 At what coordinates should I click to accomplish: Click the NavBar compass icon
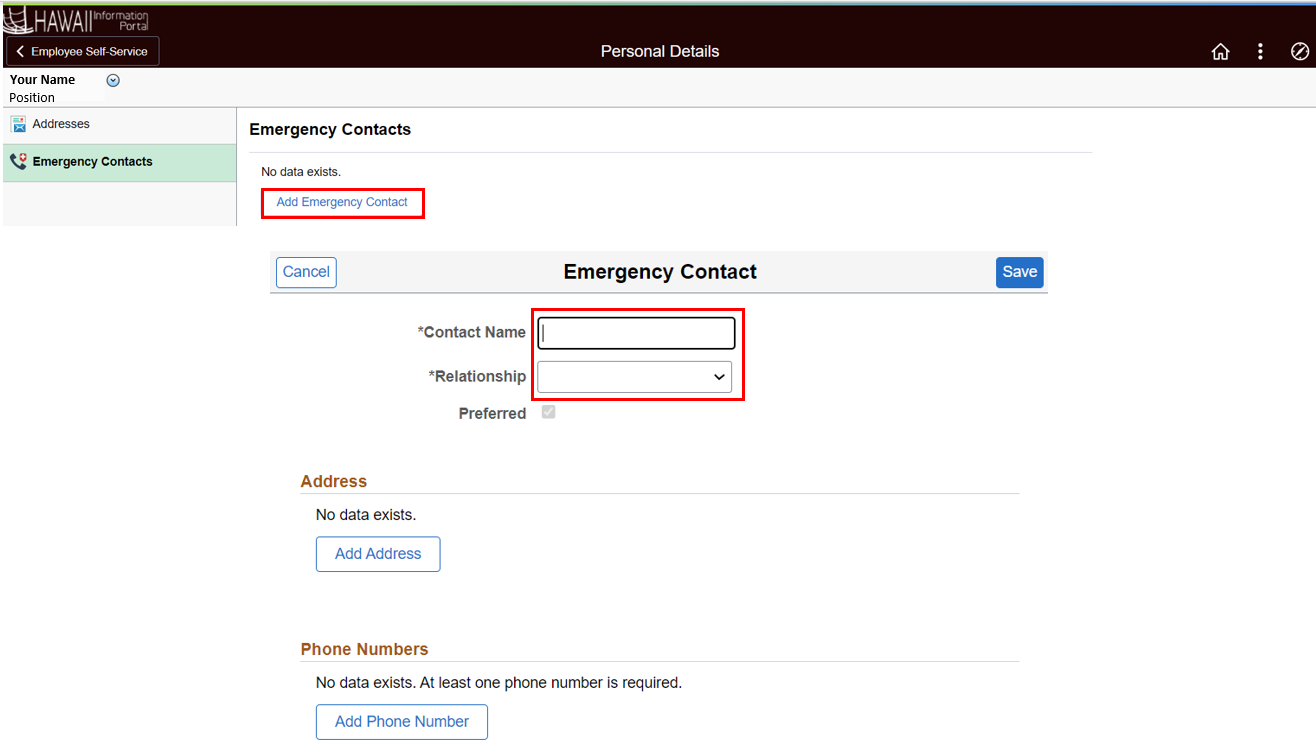pos(1299,51)
